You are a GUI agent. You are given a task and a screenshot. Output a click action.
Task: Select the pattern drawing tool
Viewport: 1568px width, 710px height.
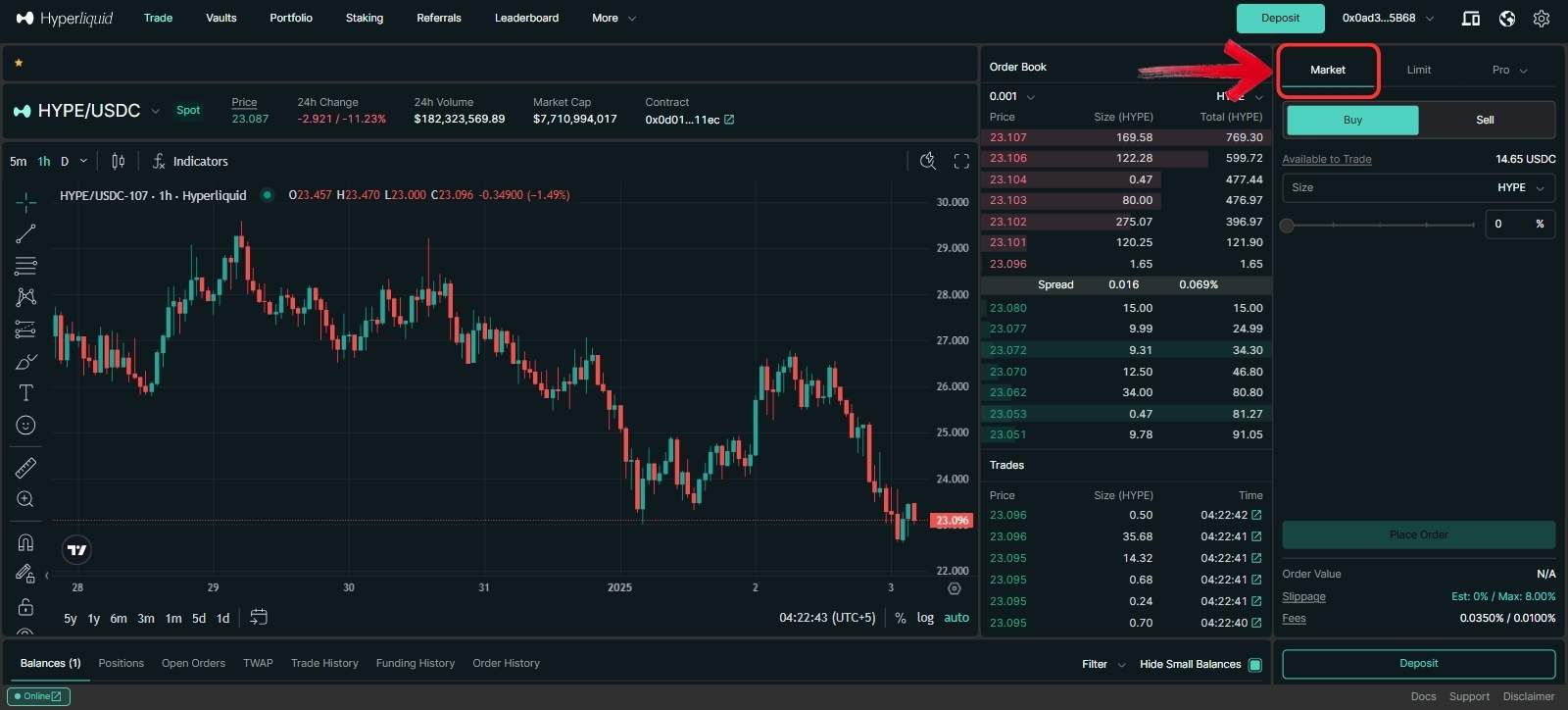[x=26, y=297]
